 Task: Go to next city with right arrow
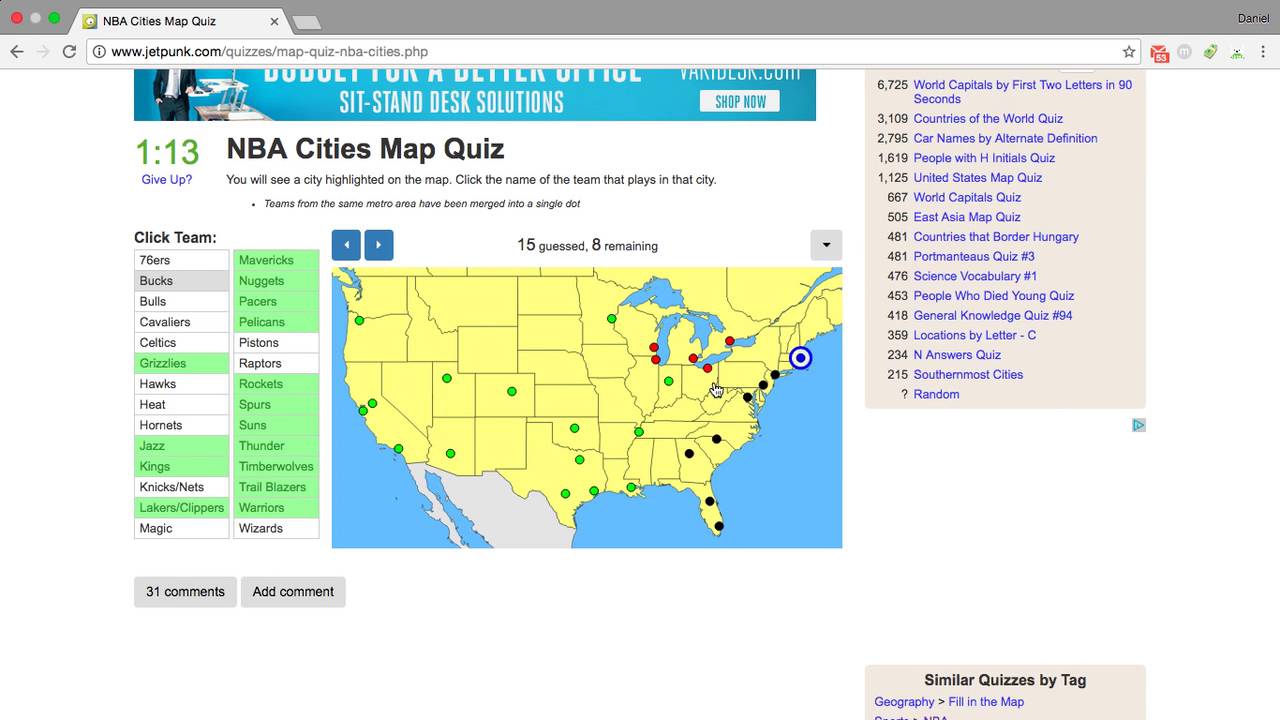379,245
